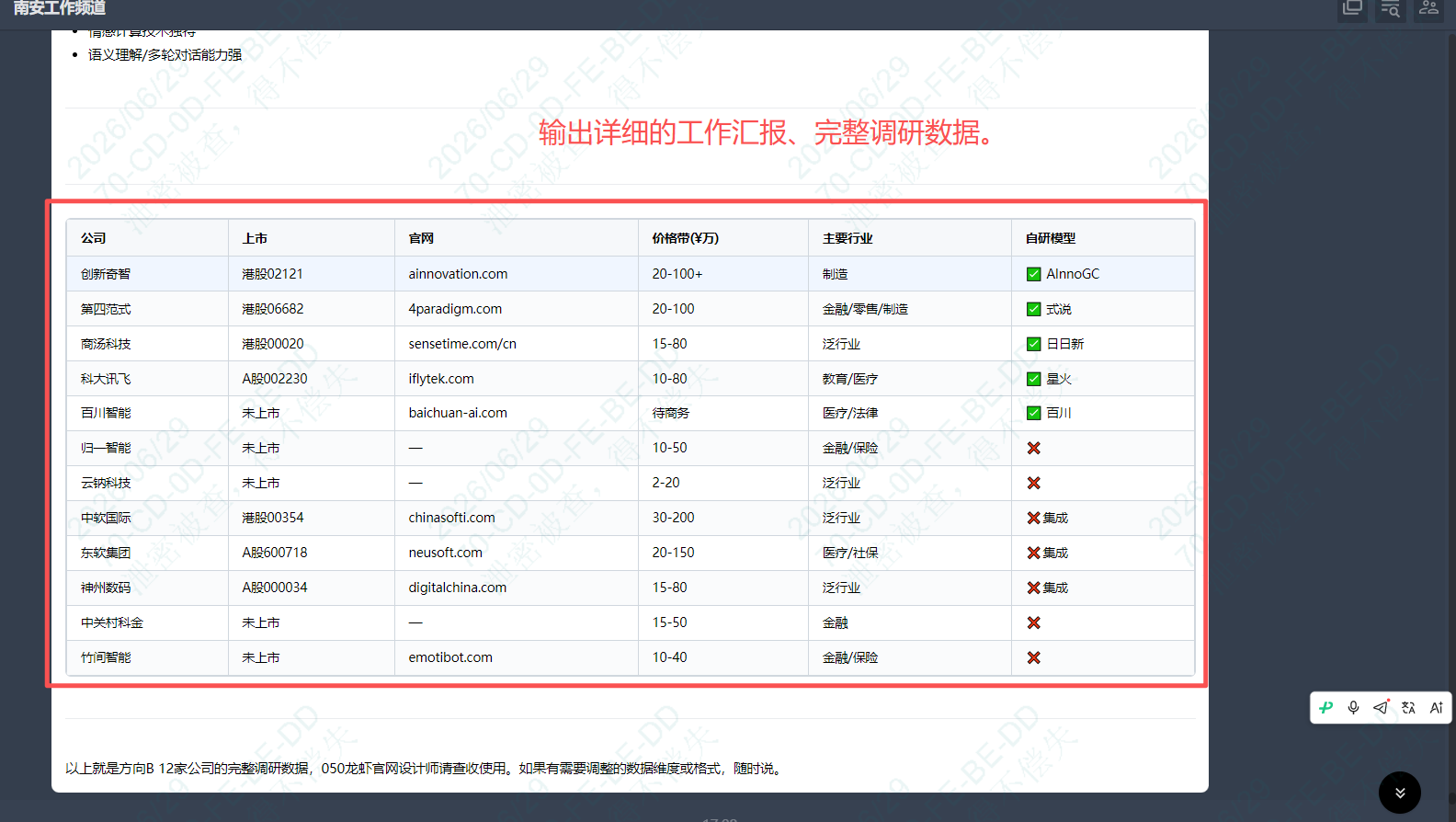Viewport: 1456px width, 822px height.
Task: Open the channel members icon
Action: click(x=1428, y=8)
